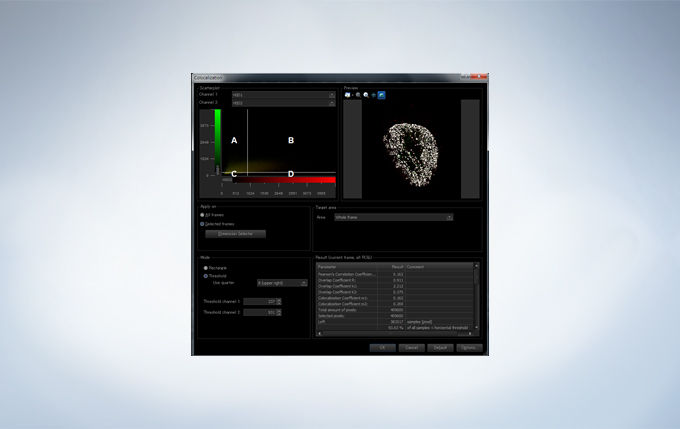Click the Dimension Selector button
Viewport: 680px width, 429px height.
[x=235, y=234]
